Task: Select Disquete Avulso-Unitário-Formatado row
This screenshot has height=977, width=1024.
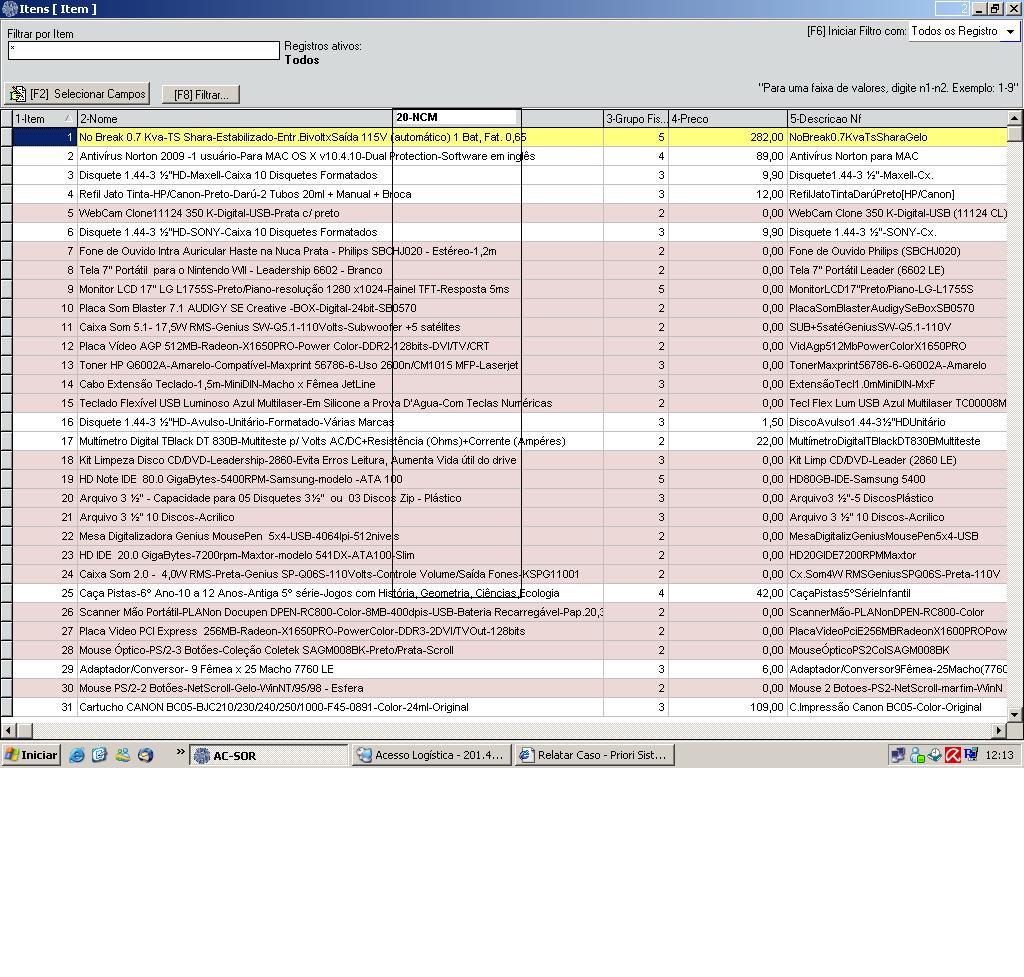Action: 509,422
